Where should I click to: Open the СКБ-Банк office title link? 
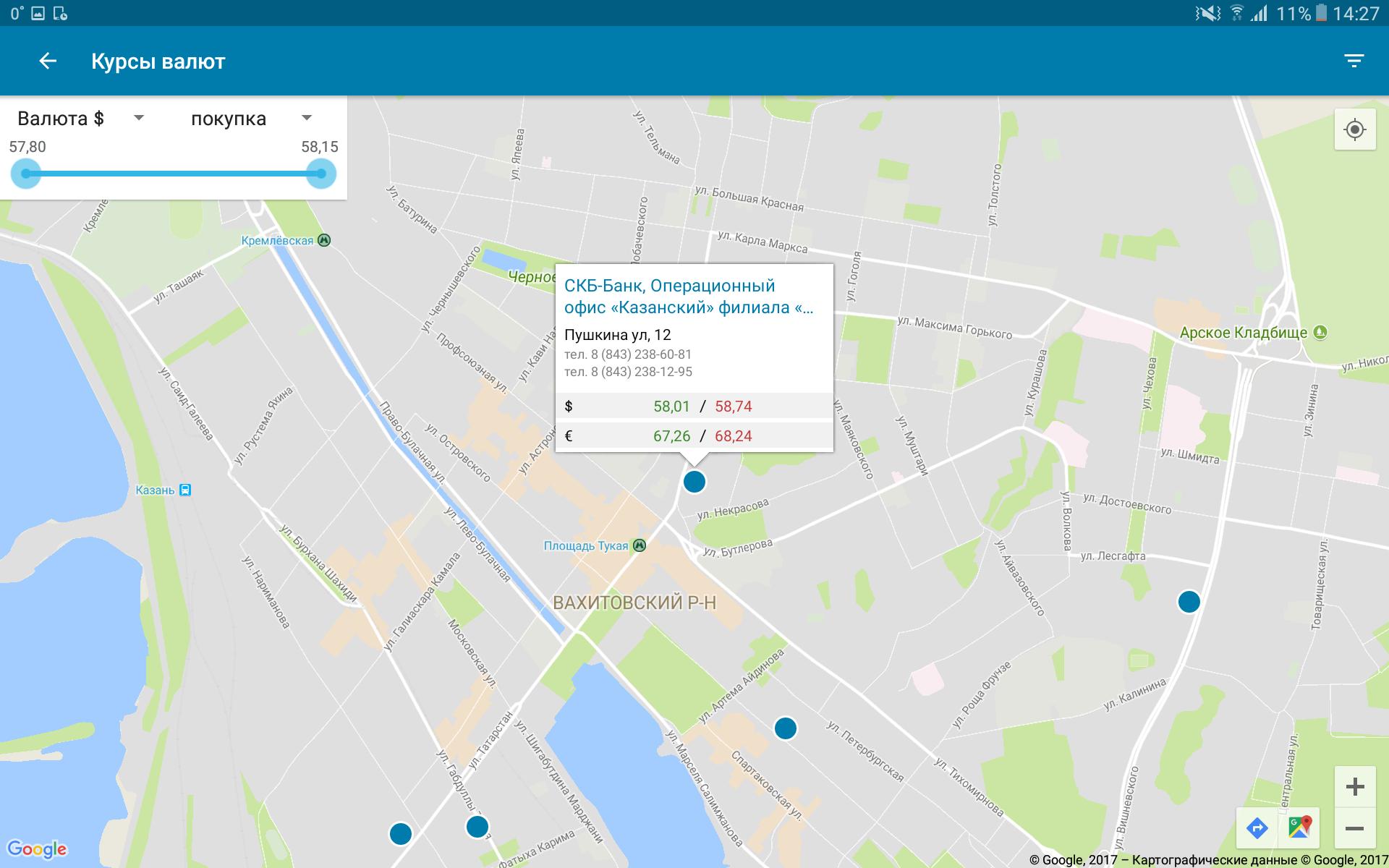[689, 297]
